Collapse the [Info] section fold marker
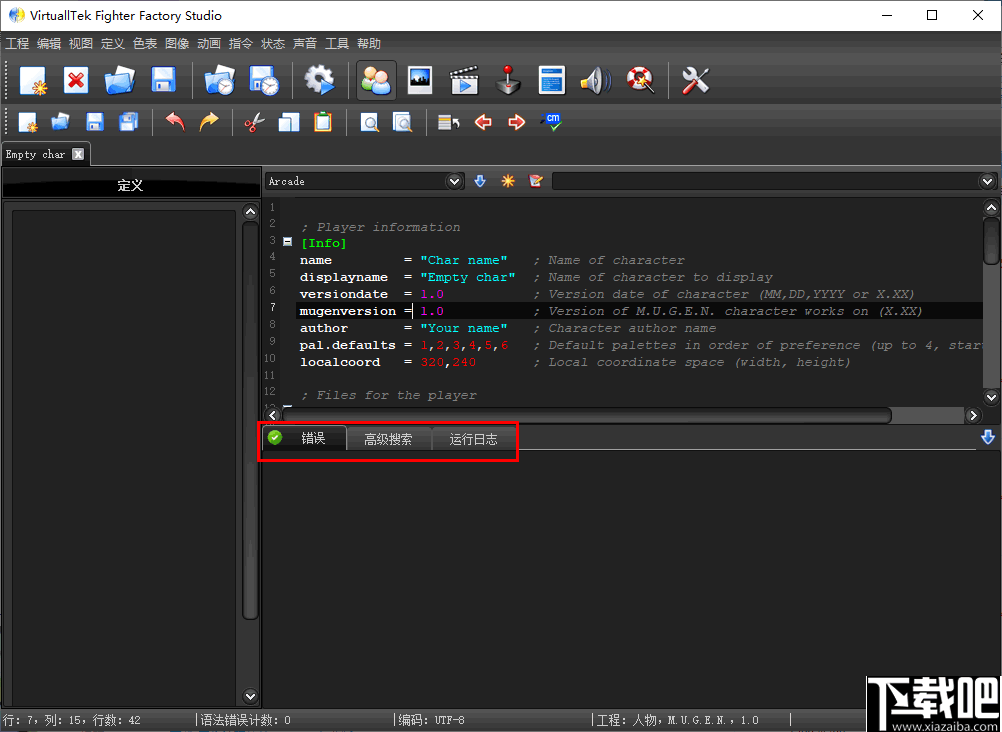Viewport: 1002px width, 732px height. [x=288, y=242]
